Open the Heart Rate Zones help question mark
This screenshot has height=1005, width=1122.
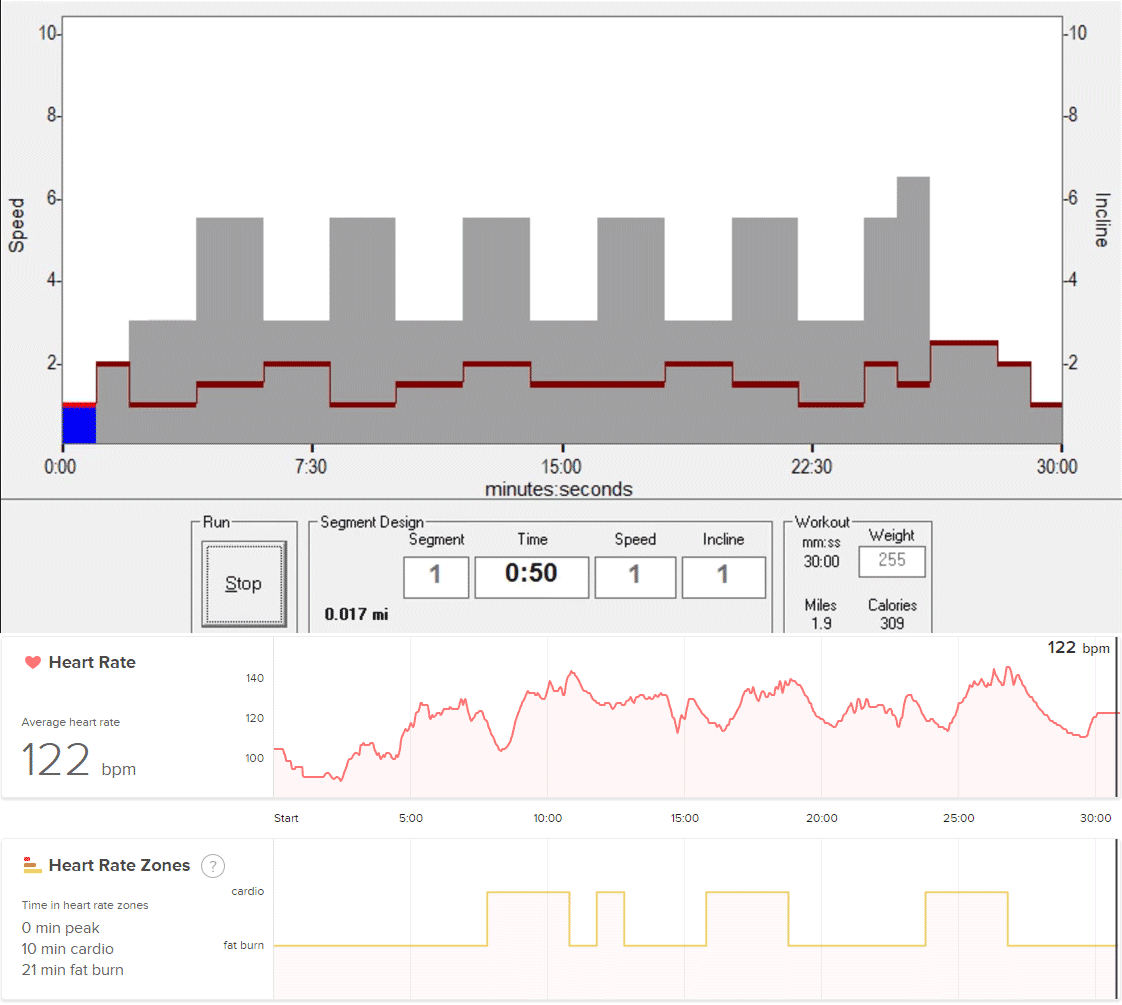point(211,866)
